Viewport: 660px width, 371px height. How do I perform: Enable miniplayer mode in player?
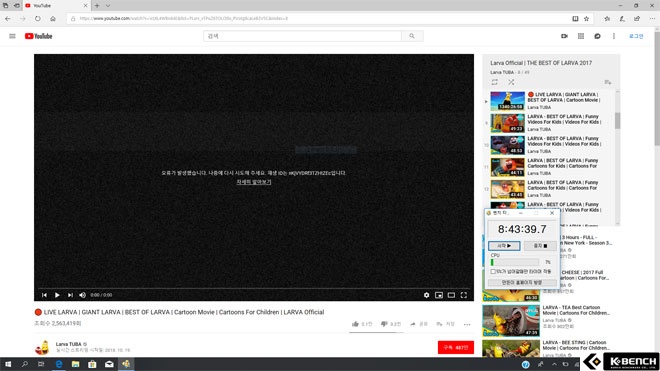[x=439, y=295]
